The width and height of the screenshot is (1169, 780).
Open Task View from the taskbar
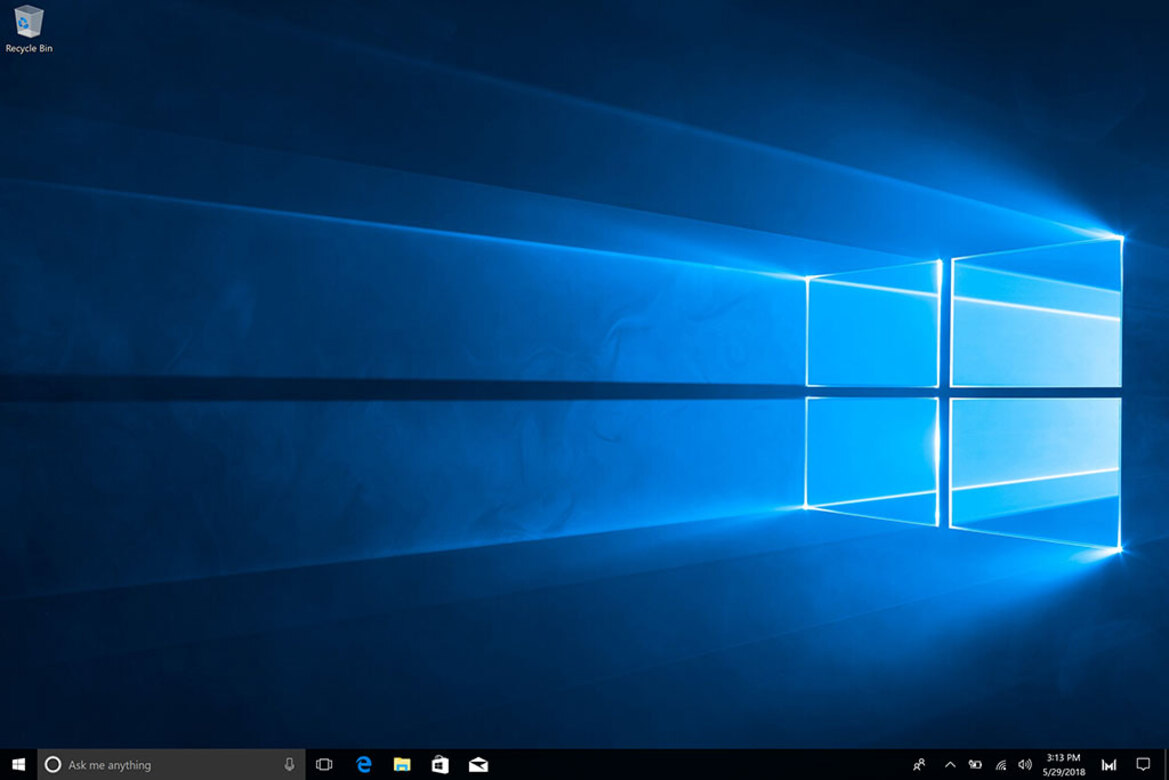pos(324,764)
